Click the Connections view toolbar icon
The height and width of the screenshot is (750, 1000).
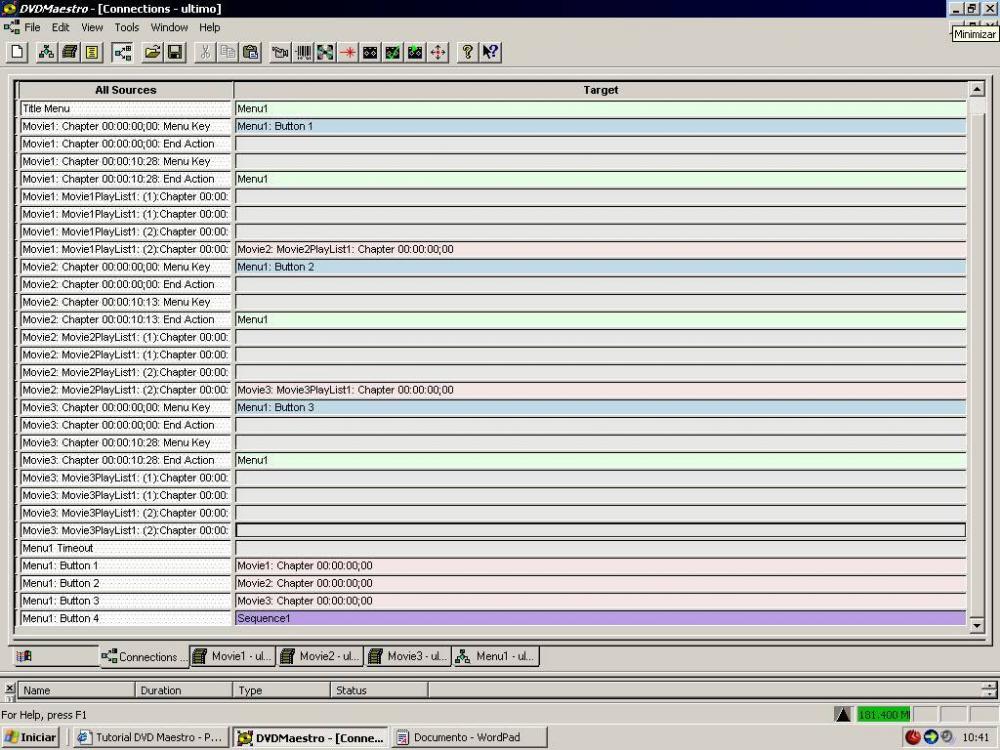click(122, 52)
